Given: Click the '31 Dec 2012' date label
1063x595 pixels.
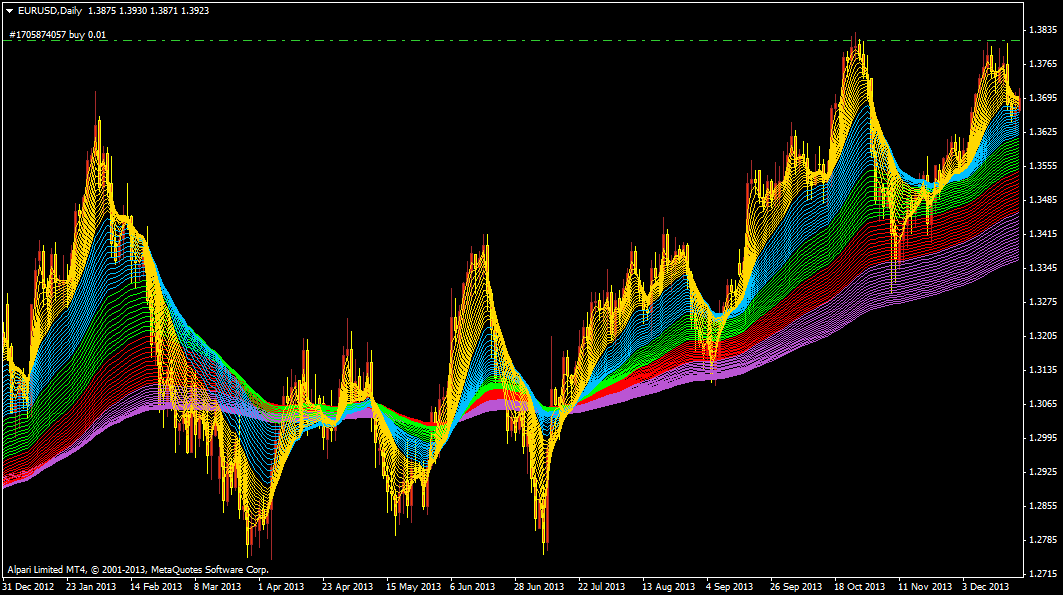Looking at the screenshot, I should pyautogui.click(x=28, y=587).
